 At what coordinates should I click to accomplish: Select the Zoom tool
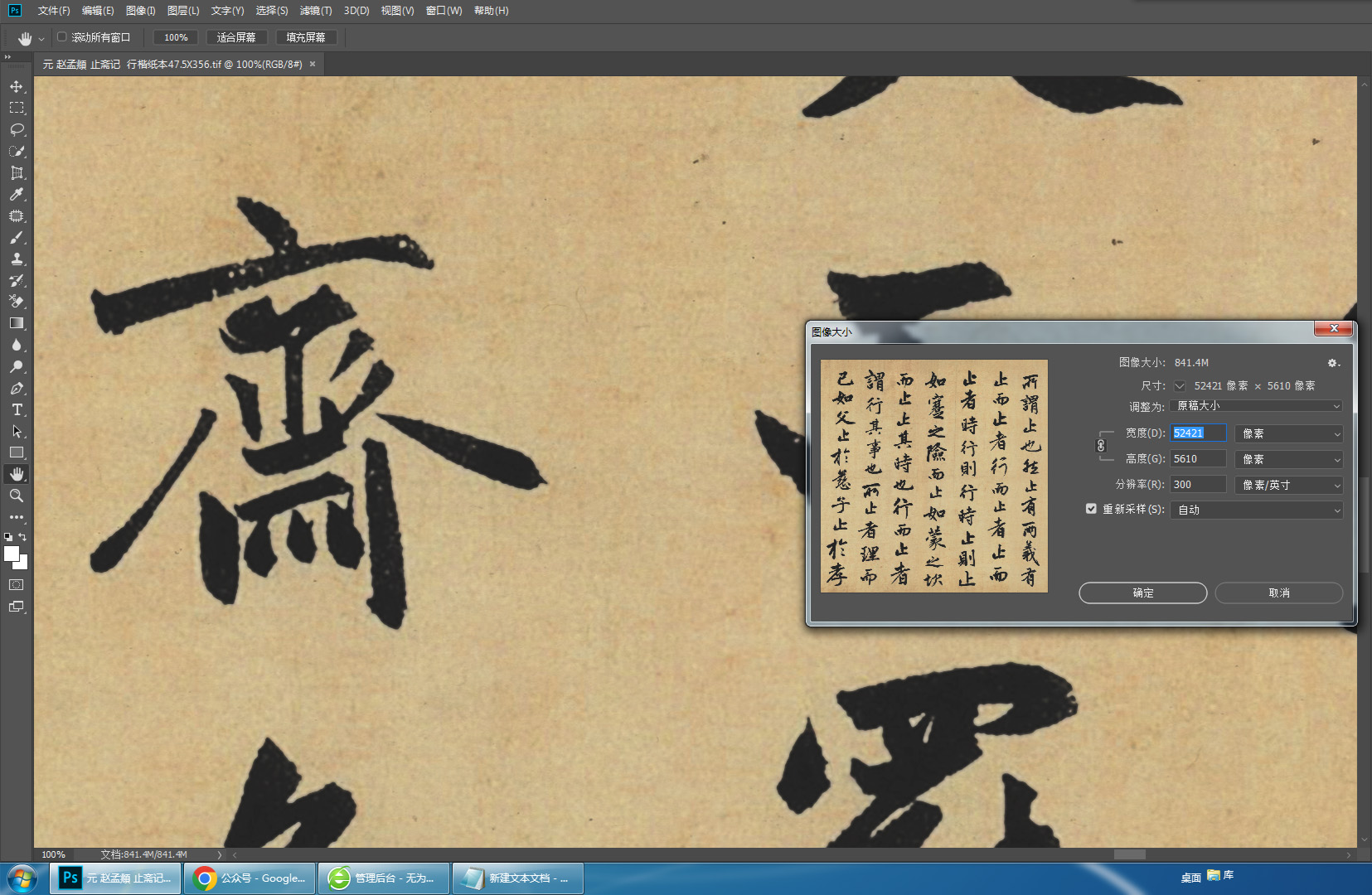click(17, 496)
